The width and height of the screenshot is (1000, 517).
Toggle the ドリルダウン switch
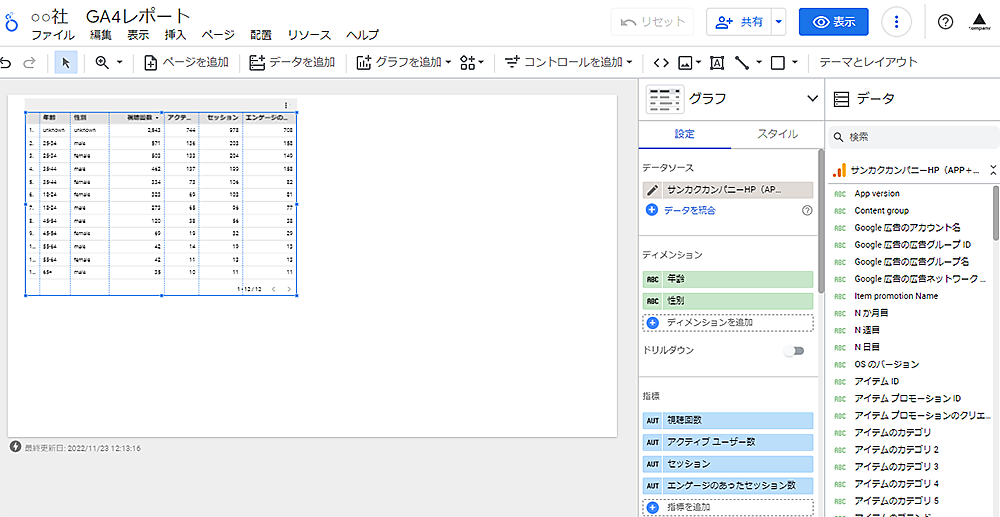point(794,351)
